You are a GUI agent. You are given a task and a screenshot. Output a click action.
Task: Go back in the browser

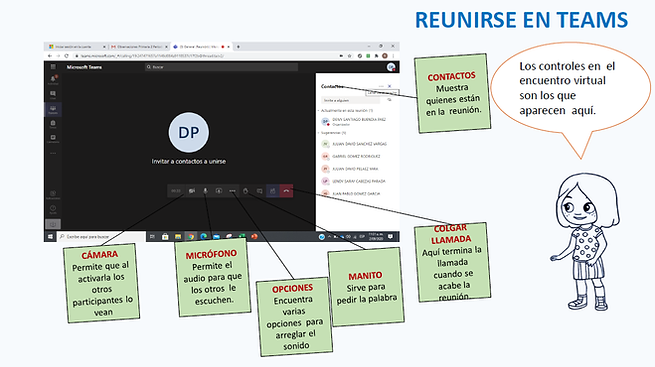click(50, 56)
